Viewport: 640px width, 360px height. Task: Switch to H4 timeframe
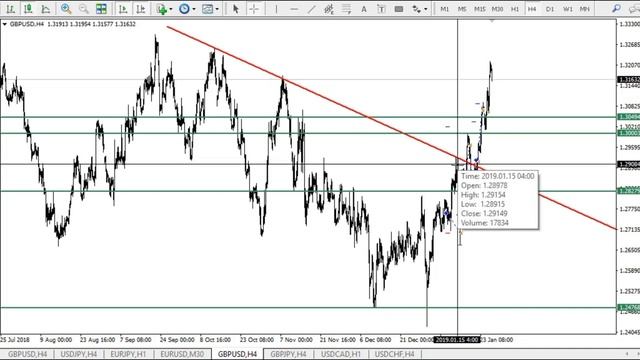point(532,9)
